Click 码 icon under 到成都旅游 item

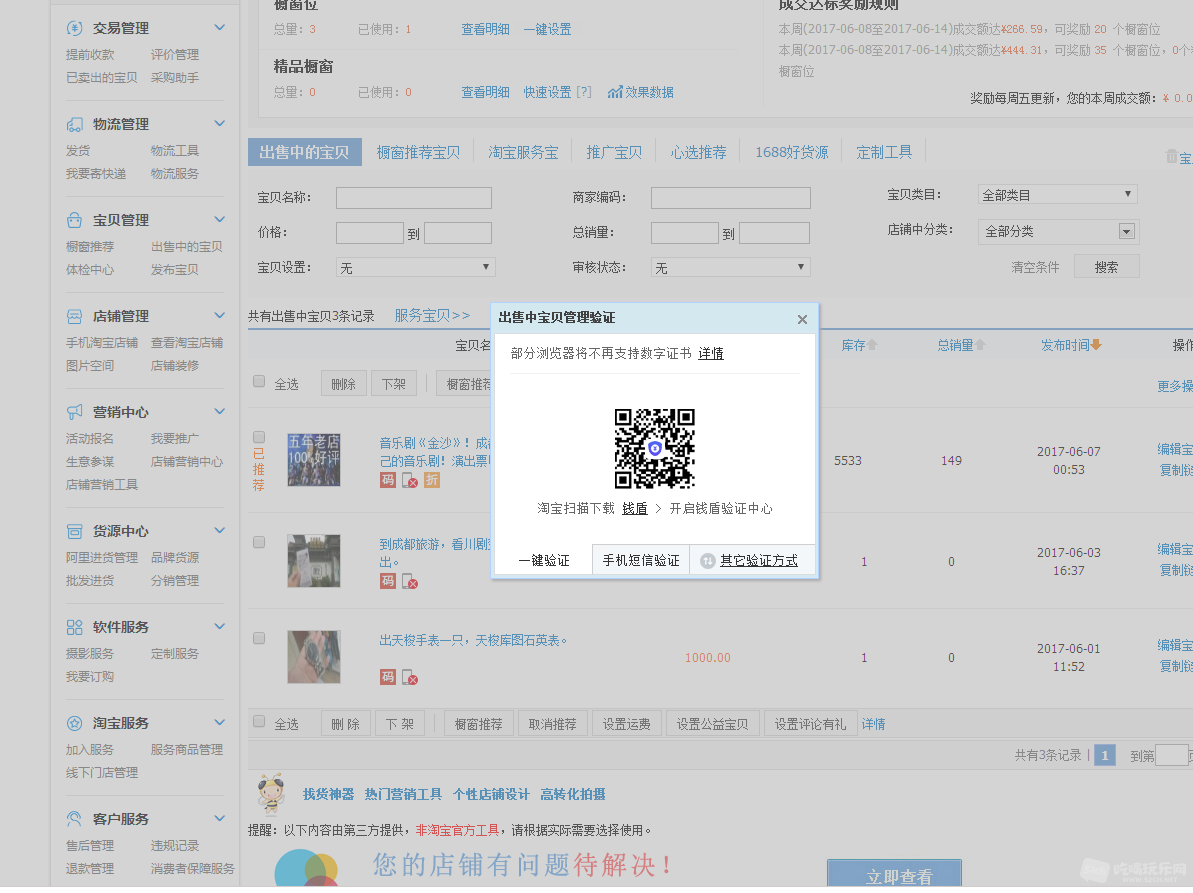click(388, 581)
